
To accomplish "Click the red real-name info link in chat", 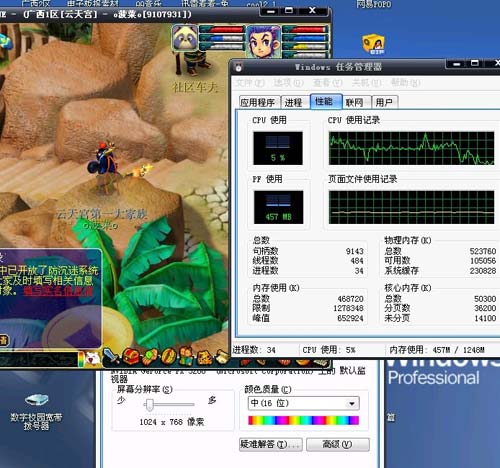I will tap(58, 291).
